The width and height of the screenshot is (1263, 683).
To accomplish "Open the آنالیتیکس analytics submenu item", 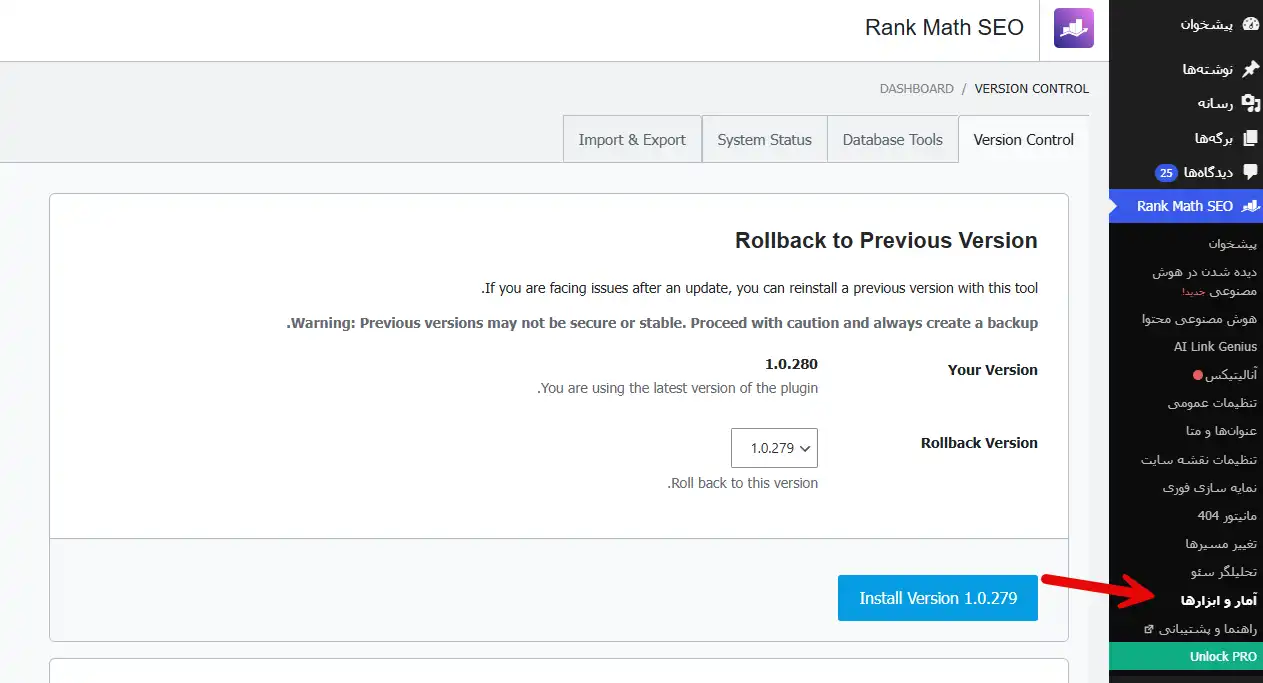I will [x=1232, y=375].
